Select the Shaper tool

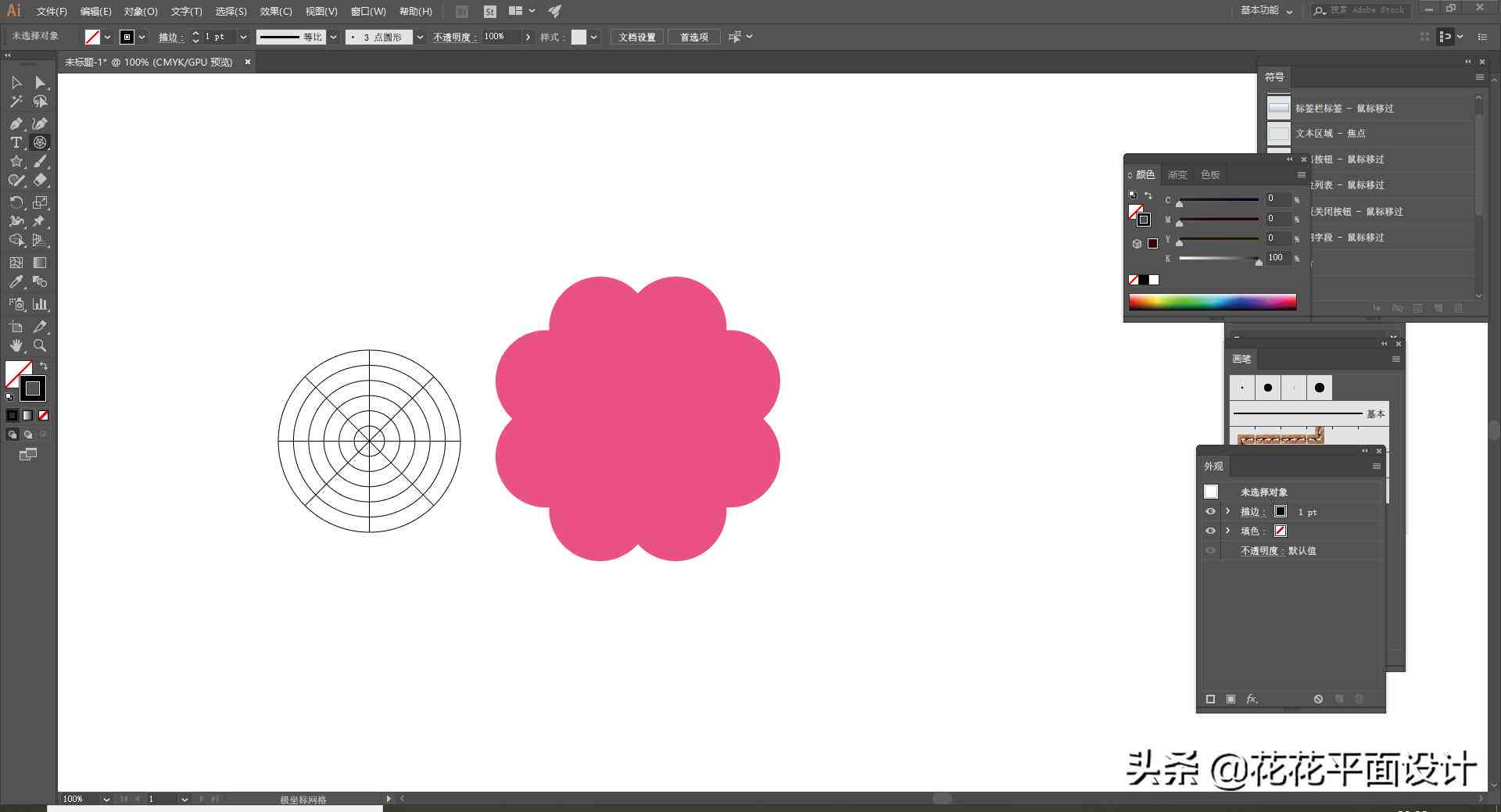coord(16,180)
